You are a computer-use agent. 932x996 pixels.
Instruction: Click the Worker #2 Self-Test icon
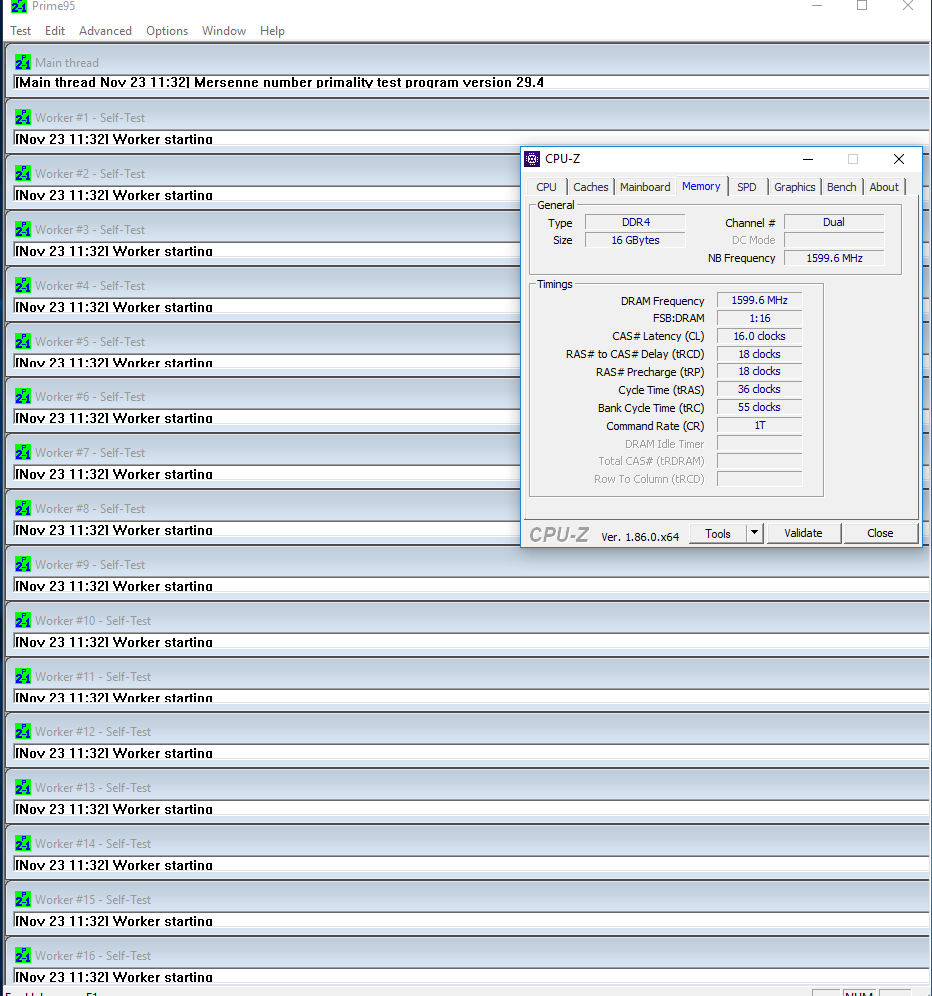point(23,173)
